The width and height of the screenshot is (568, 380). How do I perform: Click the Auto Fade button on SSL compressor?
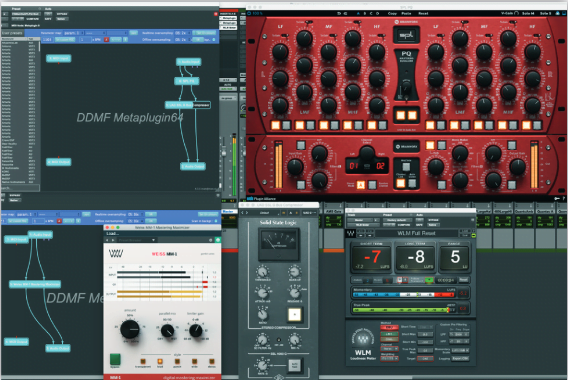tap(294, 366)
